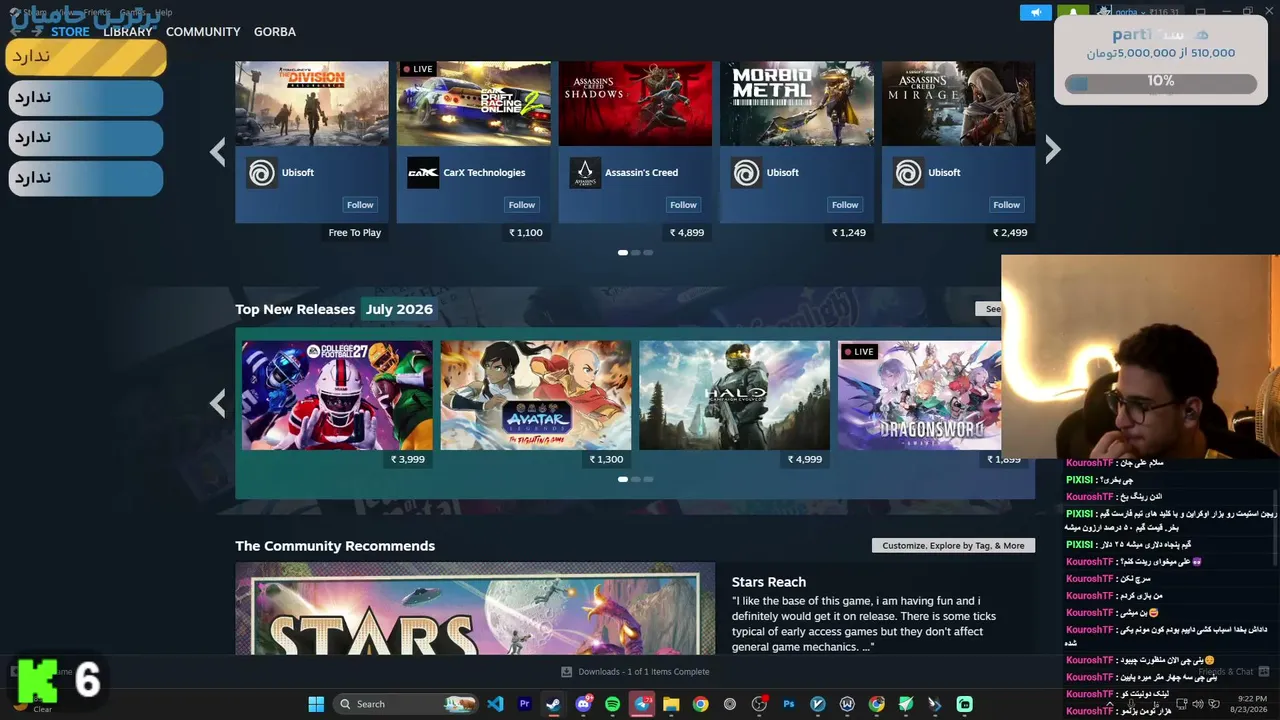This screenshot has width=1280, height=720.
Task: Open Morbid Metal game thumbnail
Action: point(797,104)
